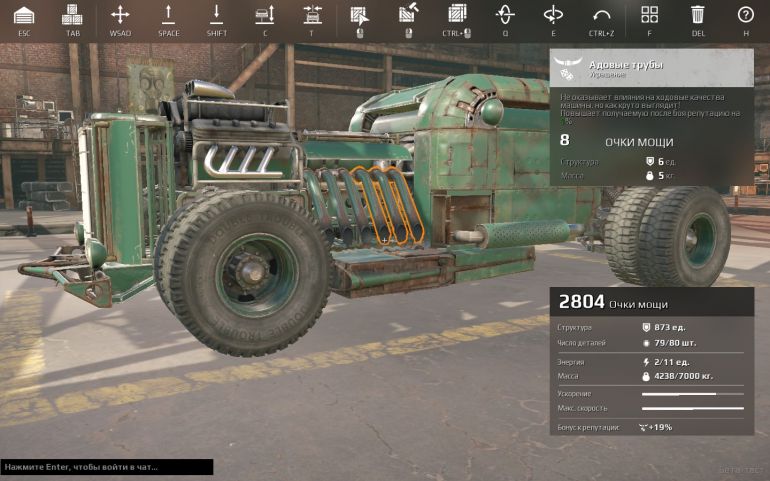This screenshot has width=770, height=481.
Task: Rotate part with the Q rotation icon
Action: click(x=505, y=15)
